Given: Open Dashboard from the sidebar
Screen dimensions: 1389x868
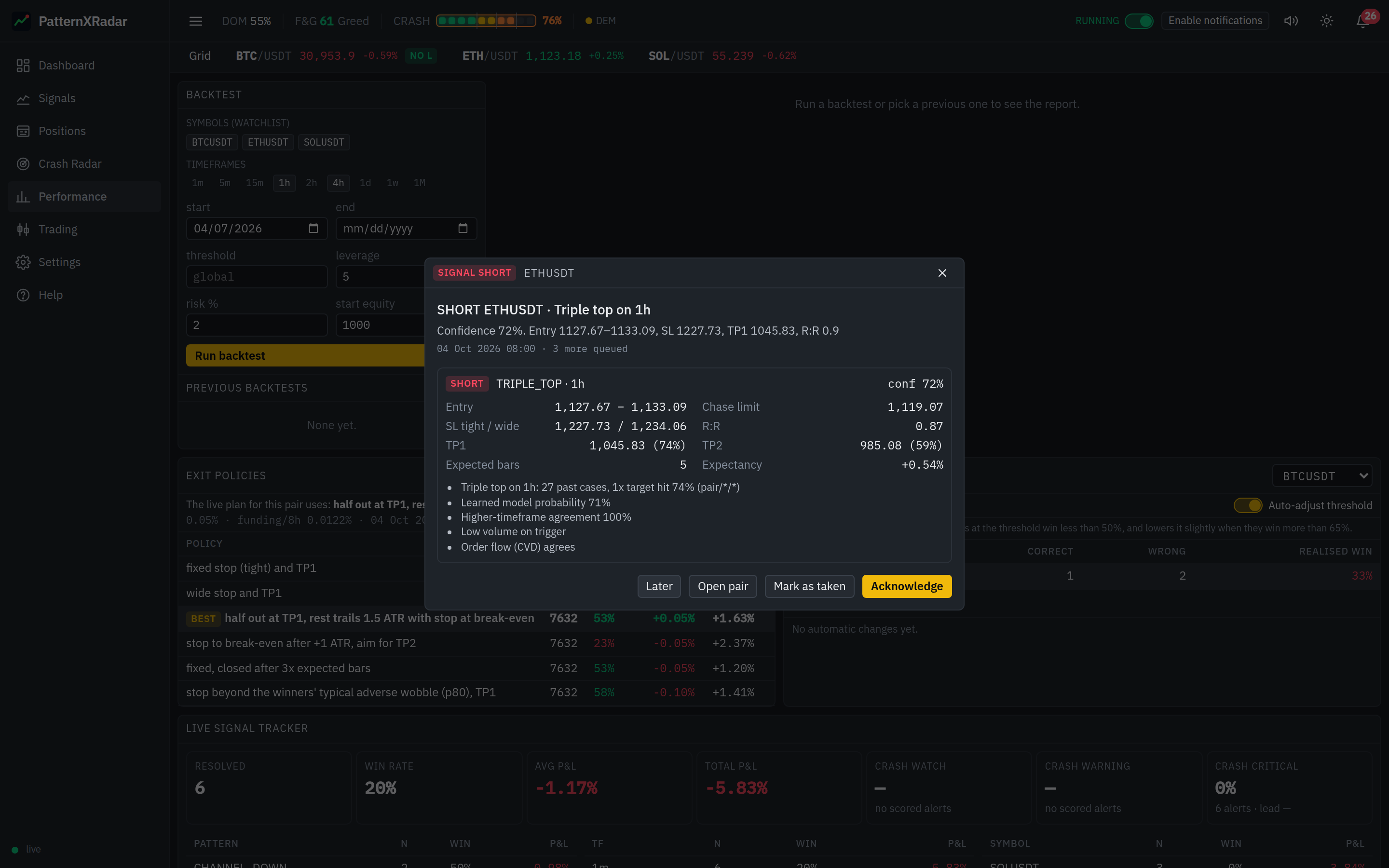Looking at the screenshot, I should [x=84, y=66].
